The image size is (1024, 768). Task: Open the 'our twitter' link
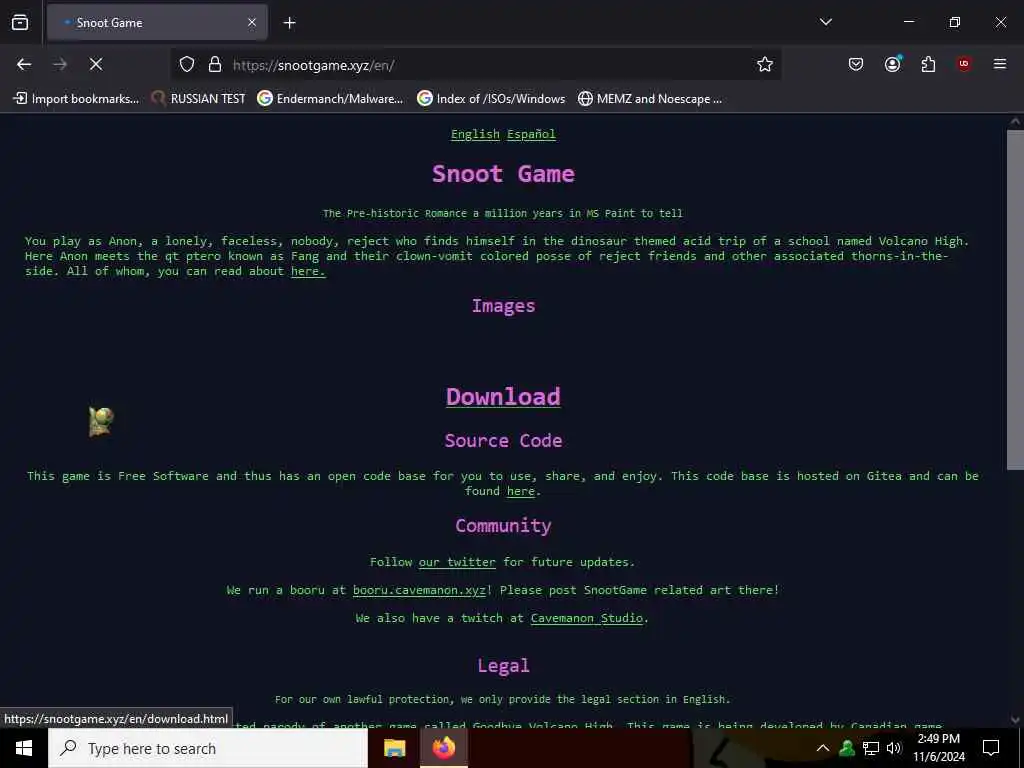tap(457, 562)
